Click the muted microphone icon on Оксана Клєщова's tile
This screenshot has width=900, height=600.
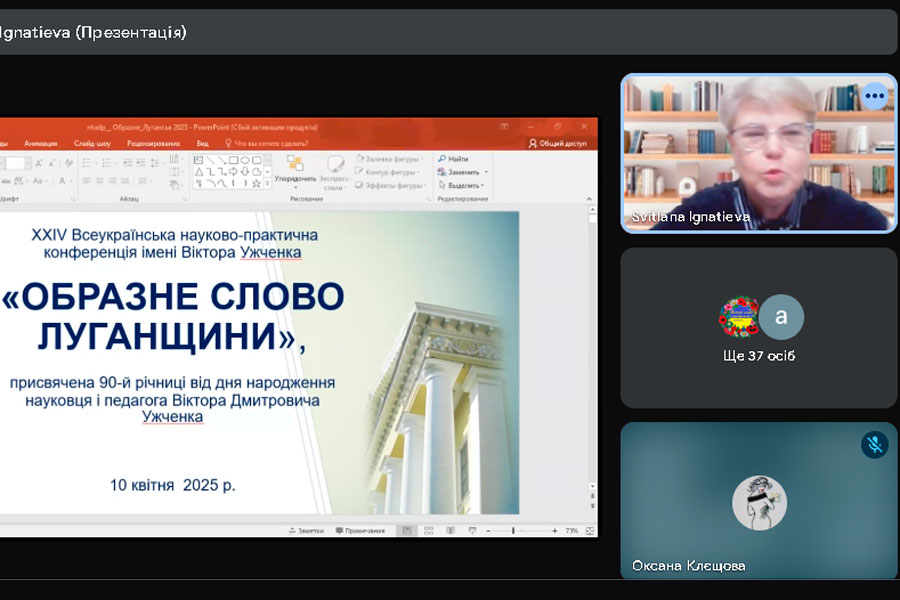coord(874,445)
